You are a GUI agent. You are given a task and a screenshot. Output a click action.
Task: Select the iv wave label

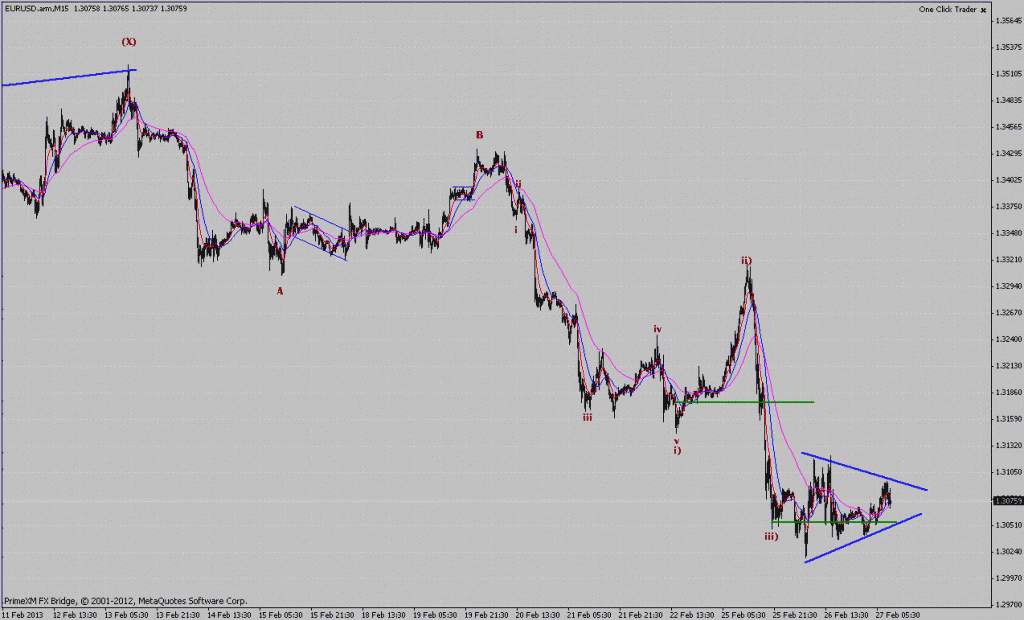(658, 329)
